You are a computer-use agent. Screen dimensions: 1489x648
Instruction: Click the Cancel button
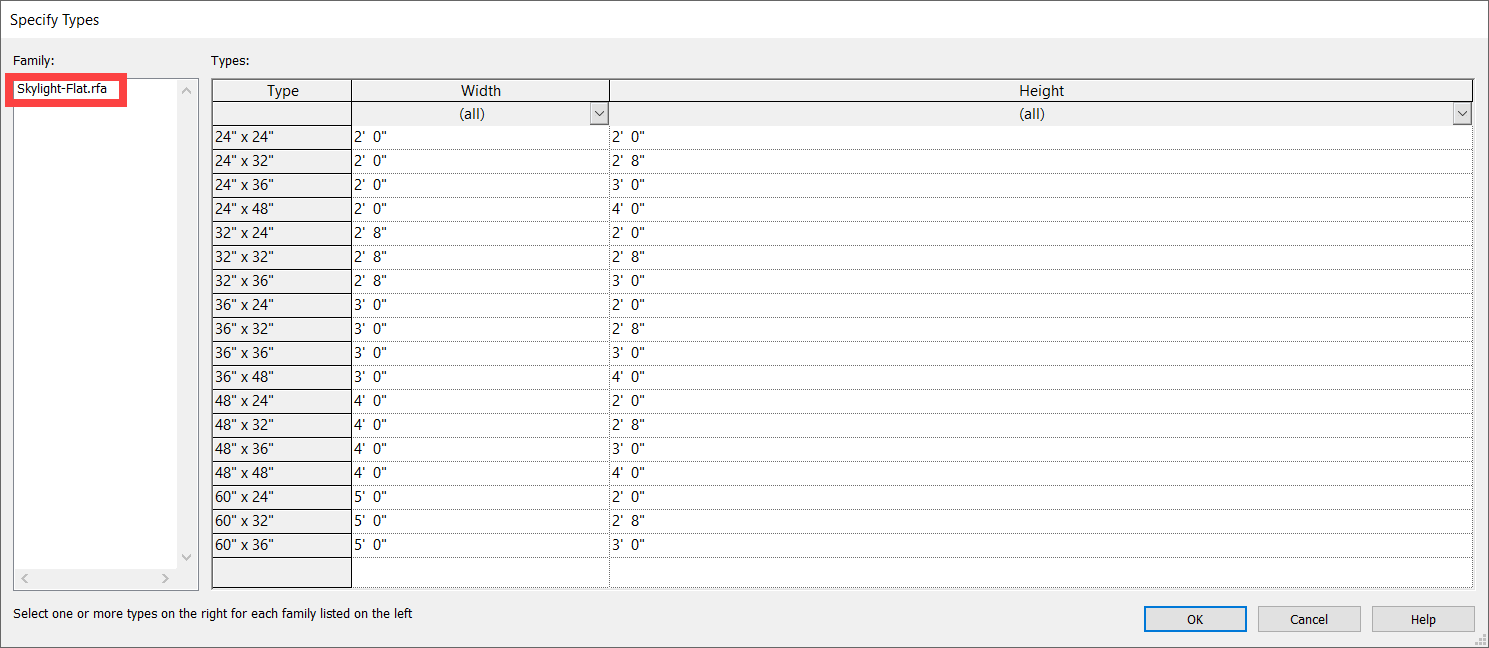pyautogui.click(x=1308, y=618)
